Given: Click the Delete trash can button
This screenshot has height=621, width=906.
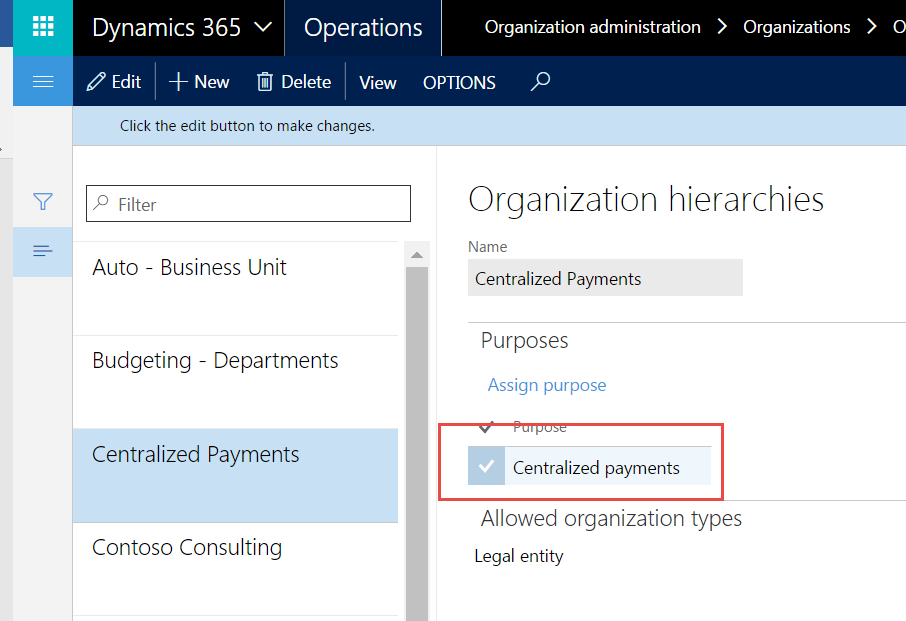Looking at the screenshot, I should tap(294, 82).
